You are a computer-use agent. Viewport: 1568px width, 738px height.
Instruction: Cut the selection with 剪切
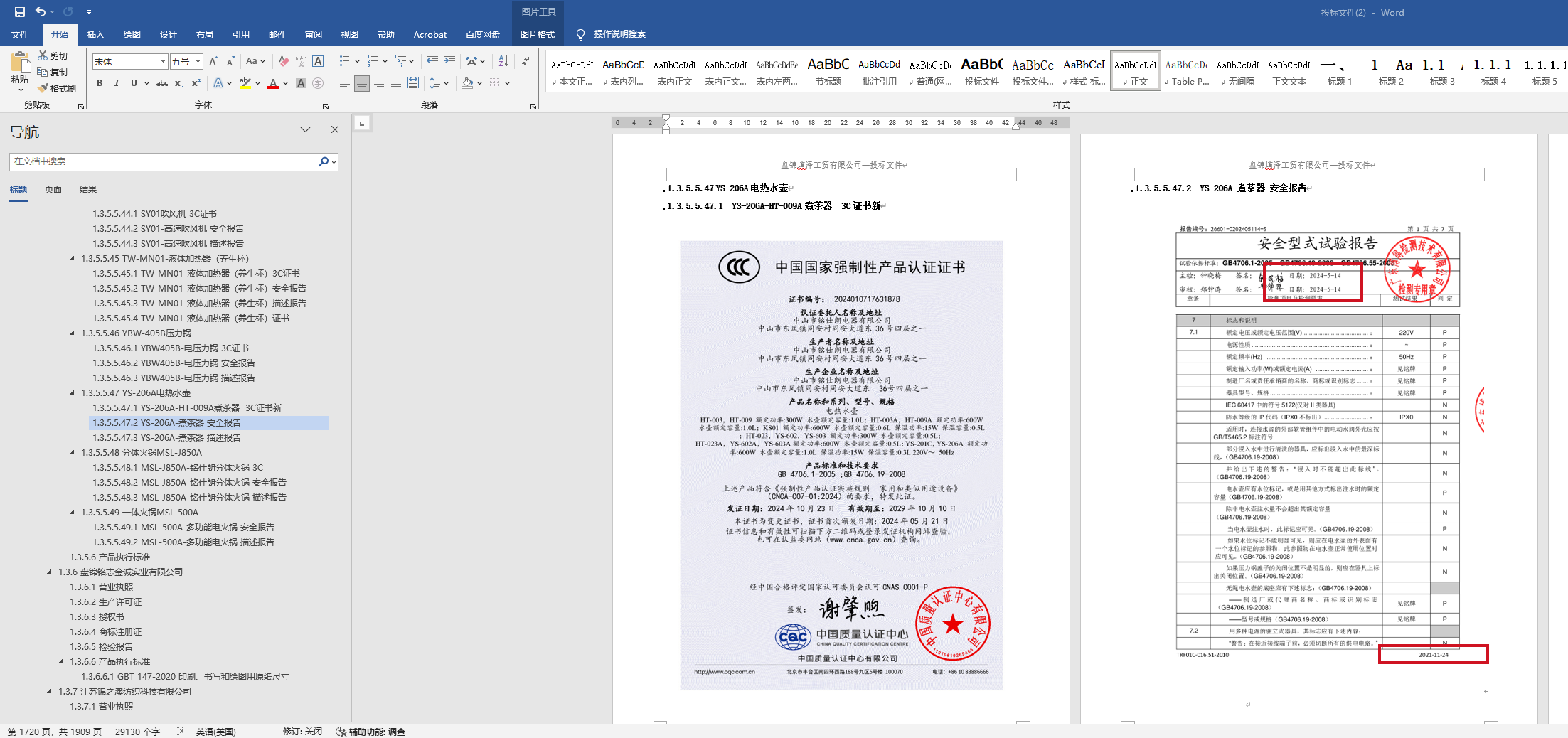click(53, 55)
